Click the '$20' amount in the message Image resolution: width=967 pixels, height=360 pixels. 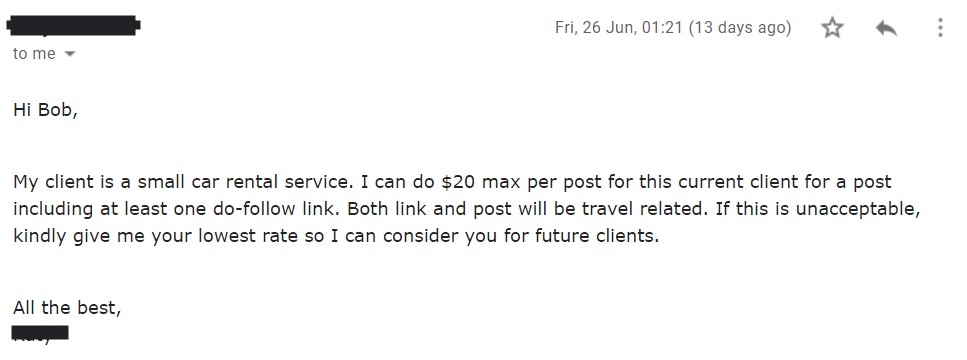point(457,182)
